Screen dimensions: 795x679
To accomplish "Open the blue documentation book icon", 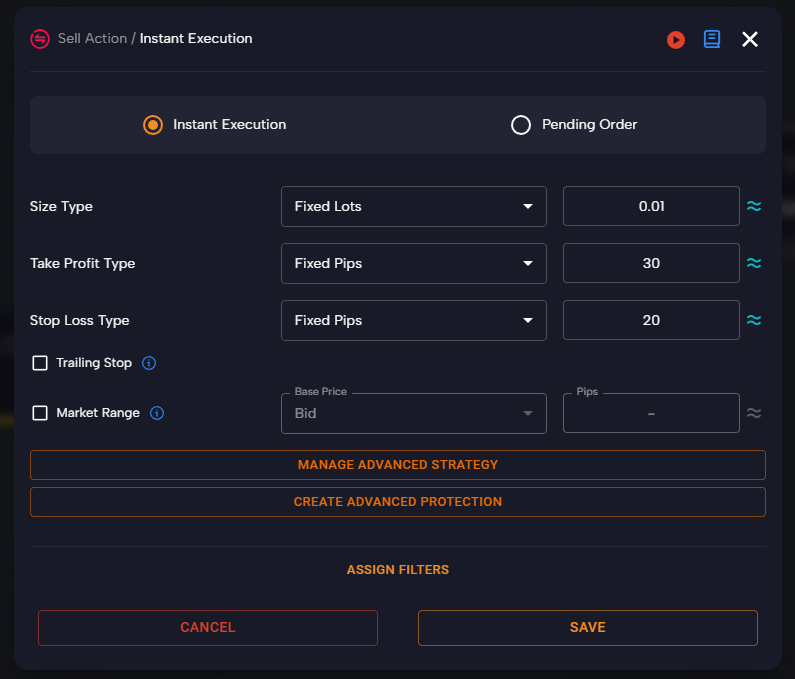I will point(711,39).
